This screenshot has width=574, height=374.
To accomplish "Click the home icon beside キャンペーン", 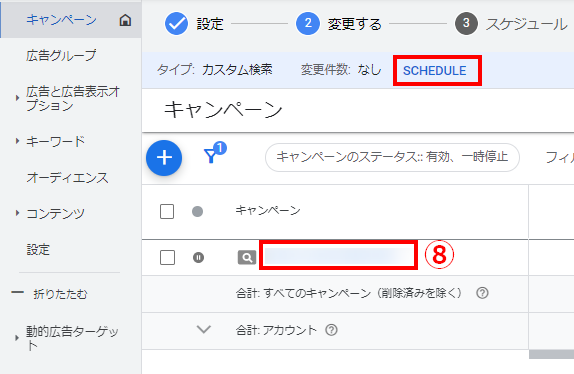I will point(125,20).
